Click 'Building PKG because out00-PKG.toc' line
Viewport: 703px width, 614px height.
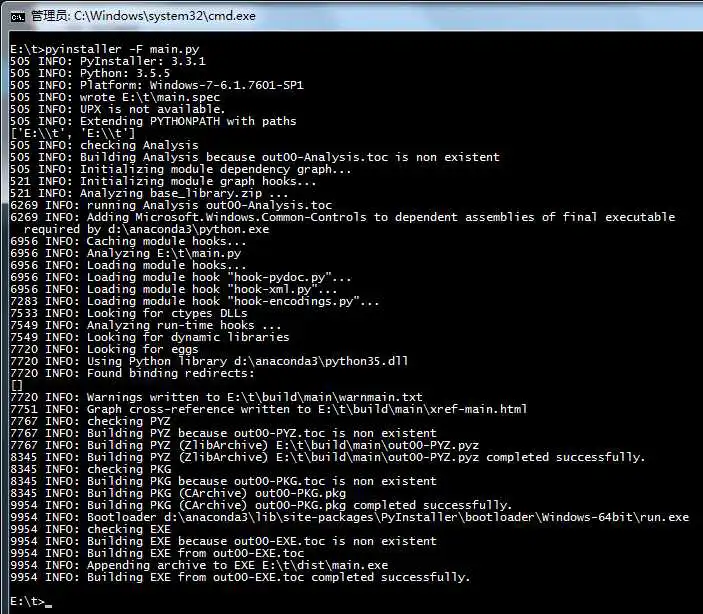click(x=223, y=482)
